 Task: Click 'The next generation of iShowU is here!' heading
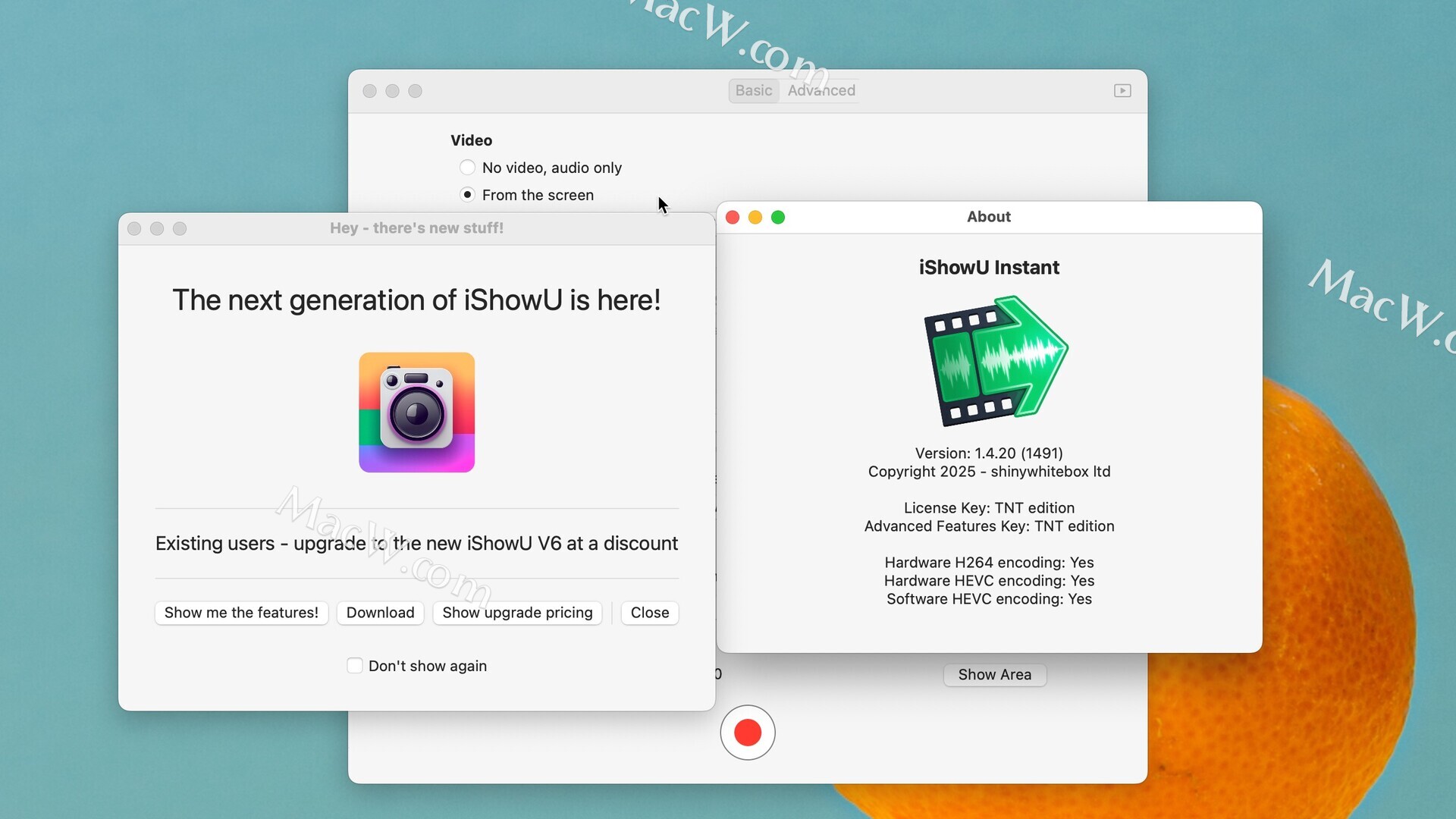pyautogui.click(x=416, y=300)
